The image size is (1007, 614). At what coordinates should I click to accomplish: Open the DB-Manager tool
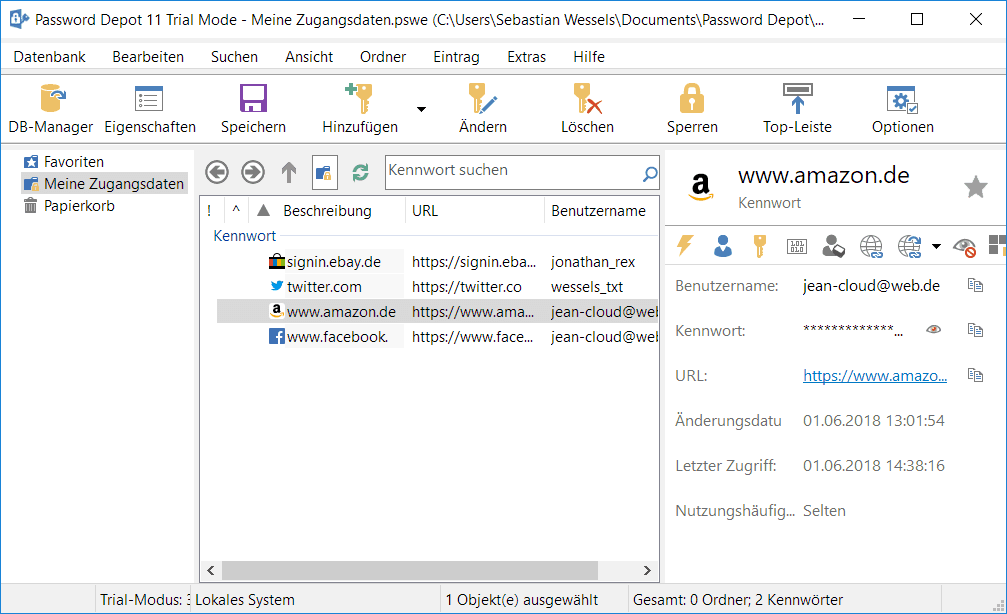51,109
